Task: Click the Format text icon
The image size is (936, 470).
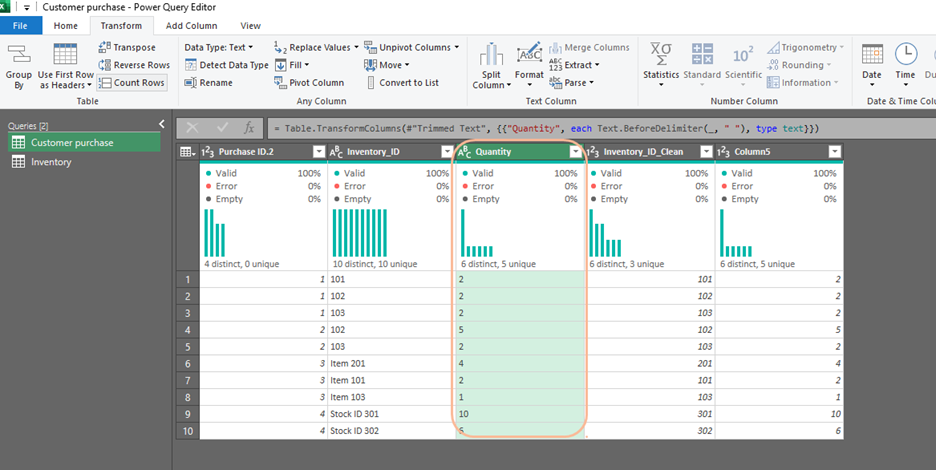Action: 529,54
